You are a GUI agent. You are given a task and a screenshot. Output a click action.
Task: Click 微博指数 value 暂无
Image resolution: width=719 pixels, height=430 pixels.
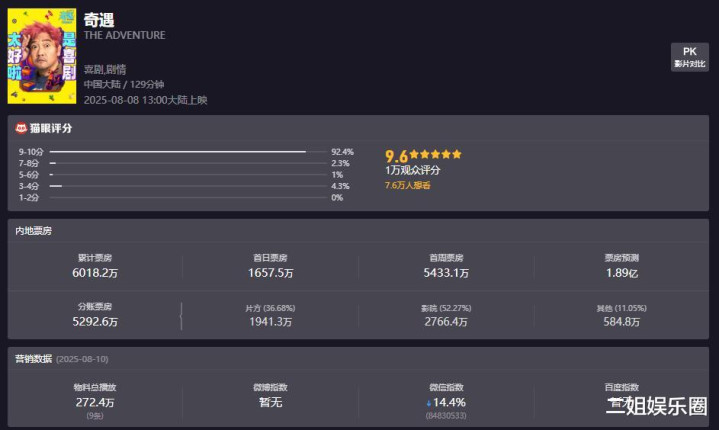(x=271, y=402)
